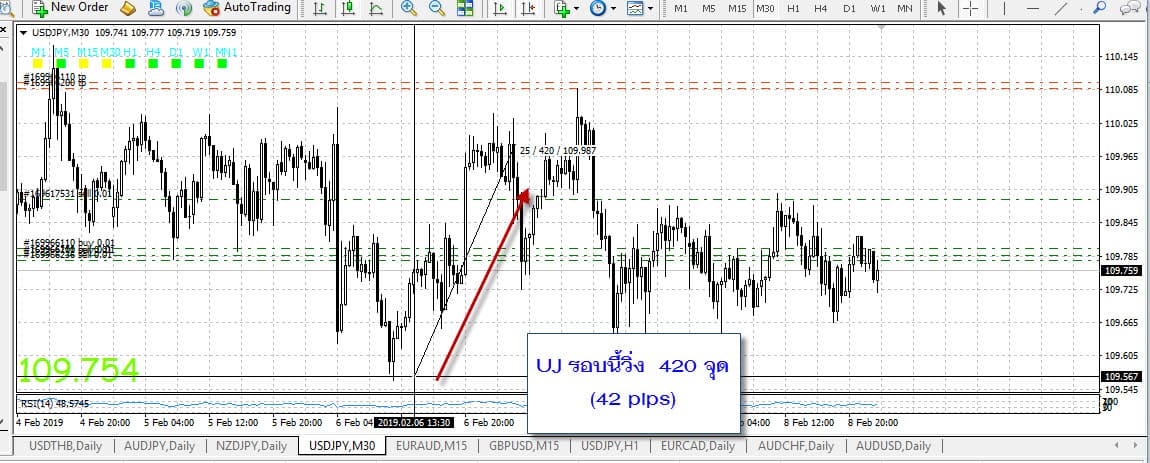Enable chart auto scroll icon
This screenshot has height=463, width=1150.
(500, 9)
